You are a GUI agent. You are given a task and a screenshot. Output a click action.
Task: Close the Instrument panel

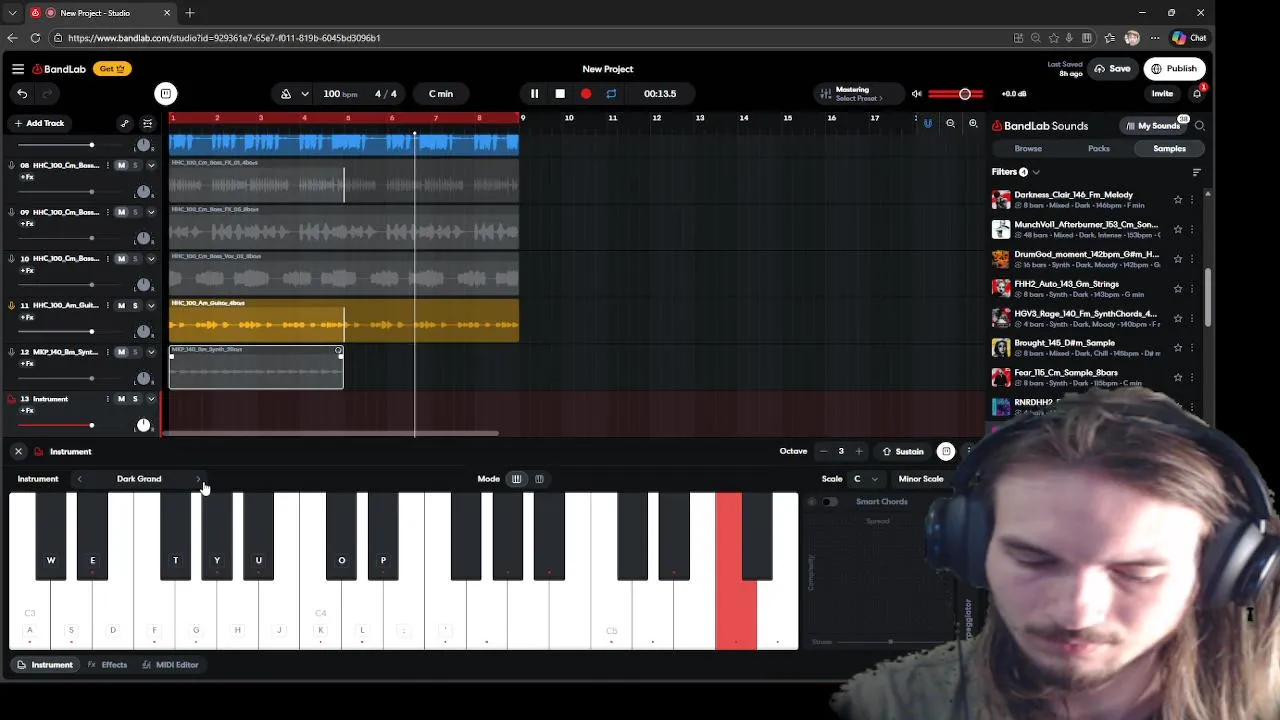[18, 452]
